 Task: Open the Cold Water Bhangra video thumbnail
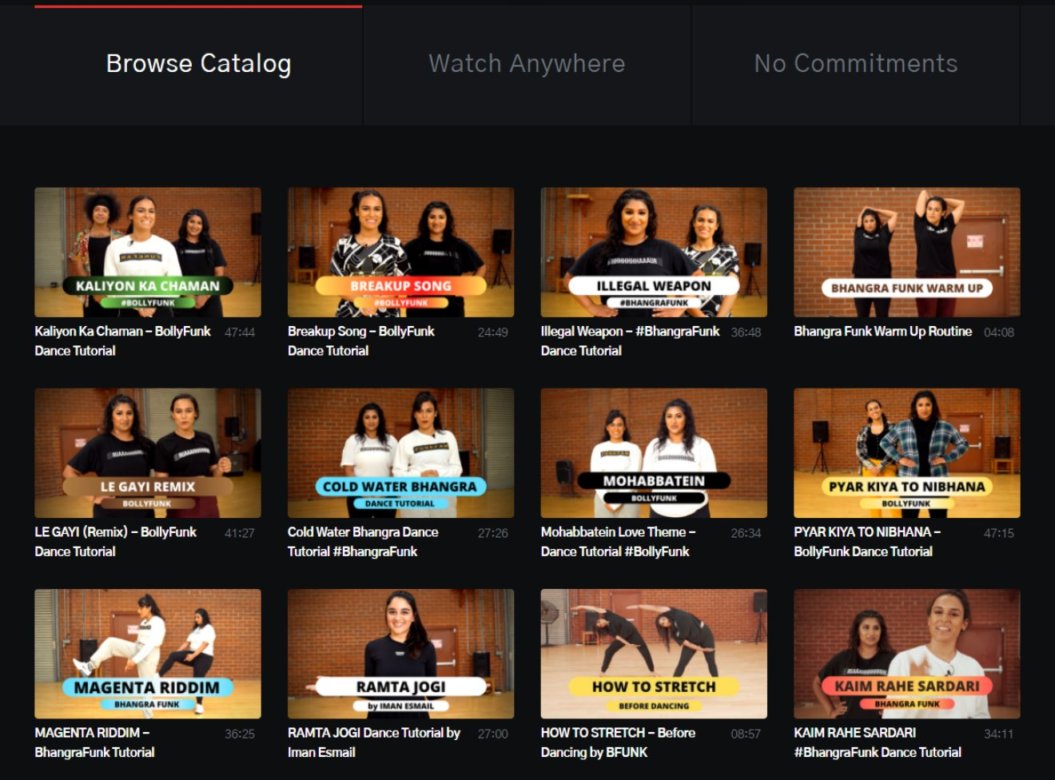401,453
